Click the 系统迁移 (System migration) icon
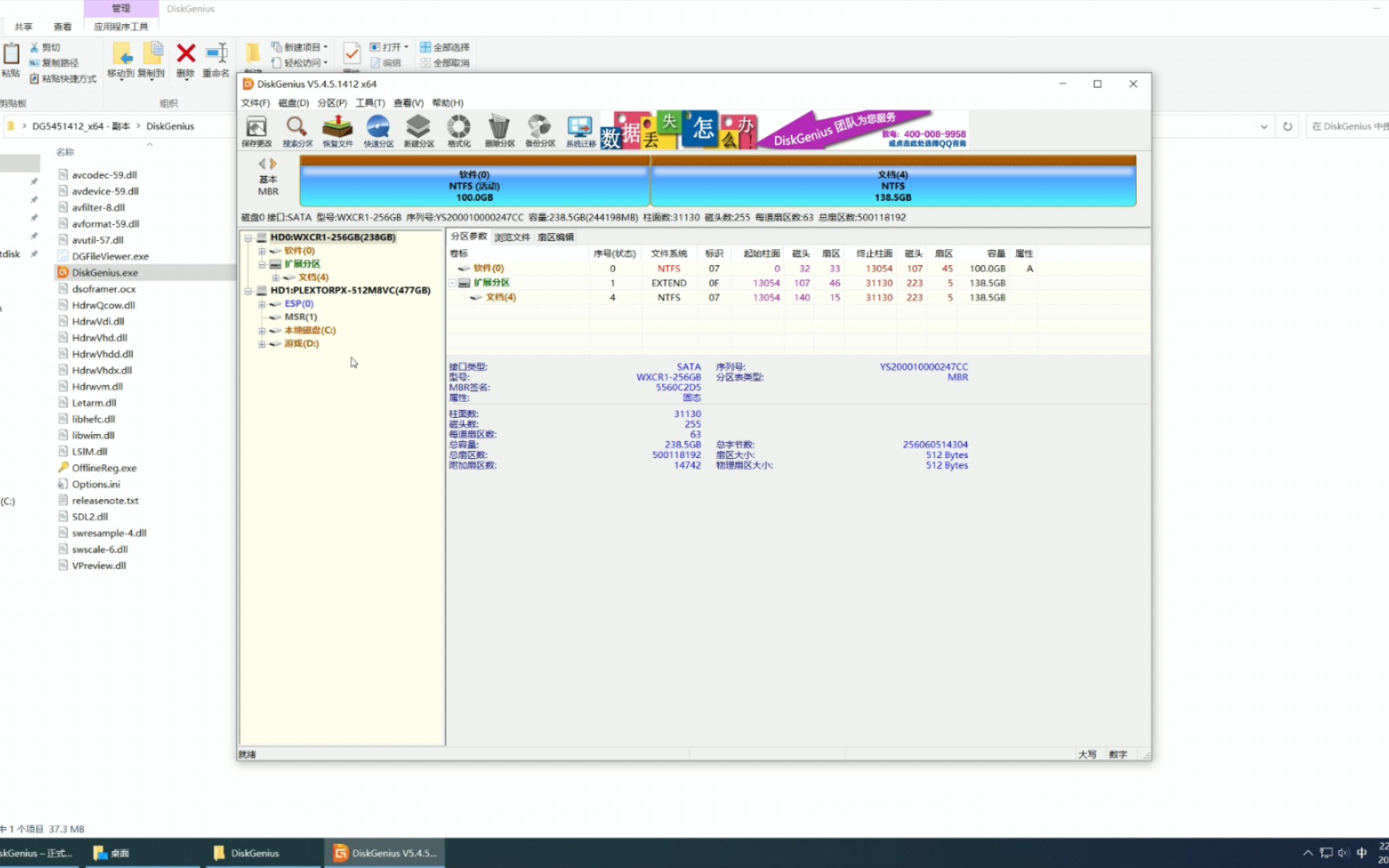 click(x=580, y=130)
